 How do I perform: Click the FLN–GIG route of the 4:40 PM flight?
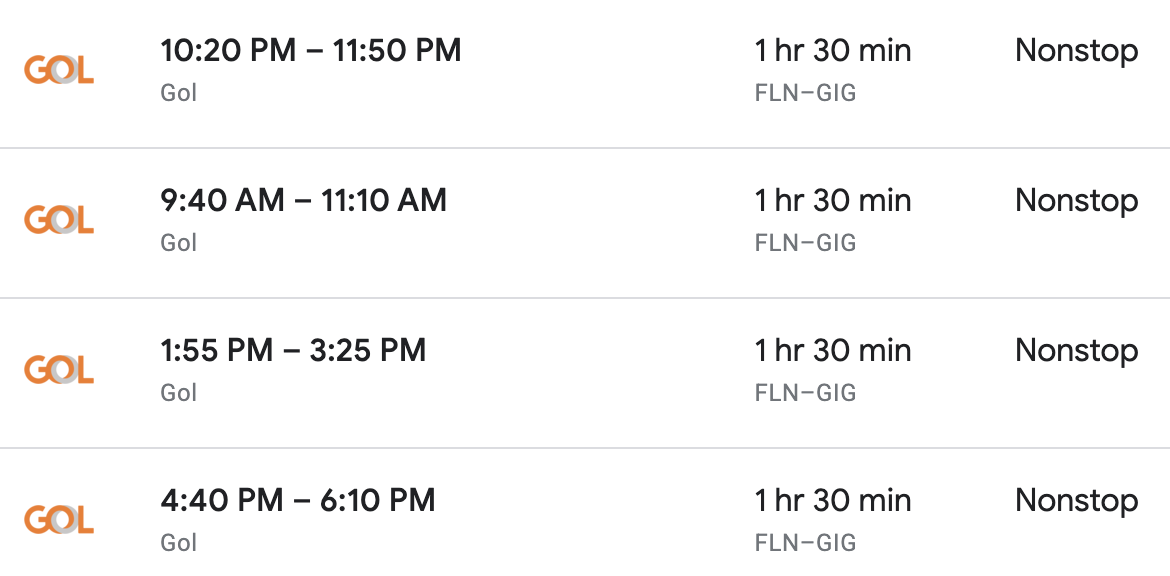pyautogui.click(x=805, y=543)
